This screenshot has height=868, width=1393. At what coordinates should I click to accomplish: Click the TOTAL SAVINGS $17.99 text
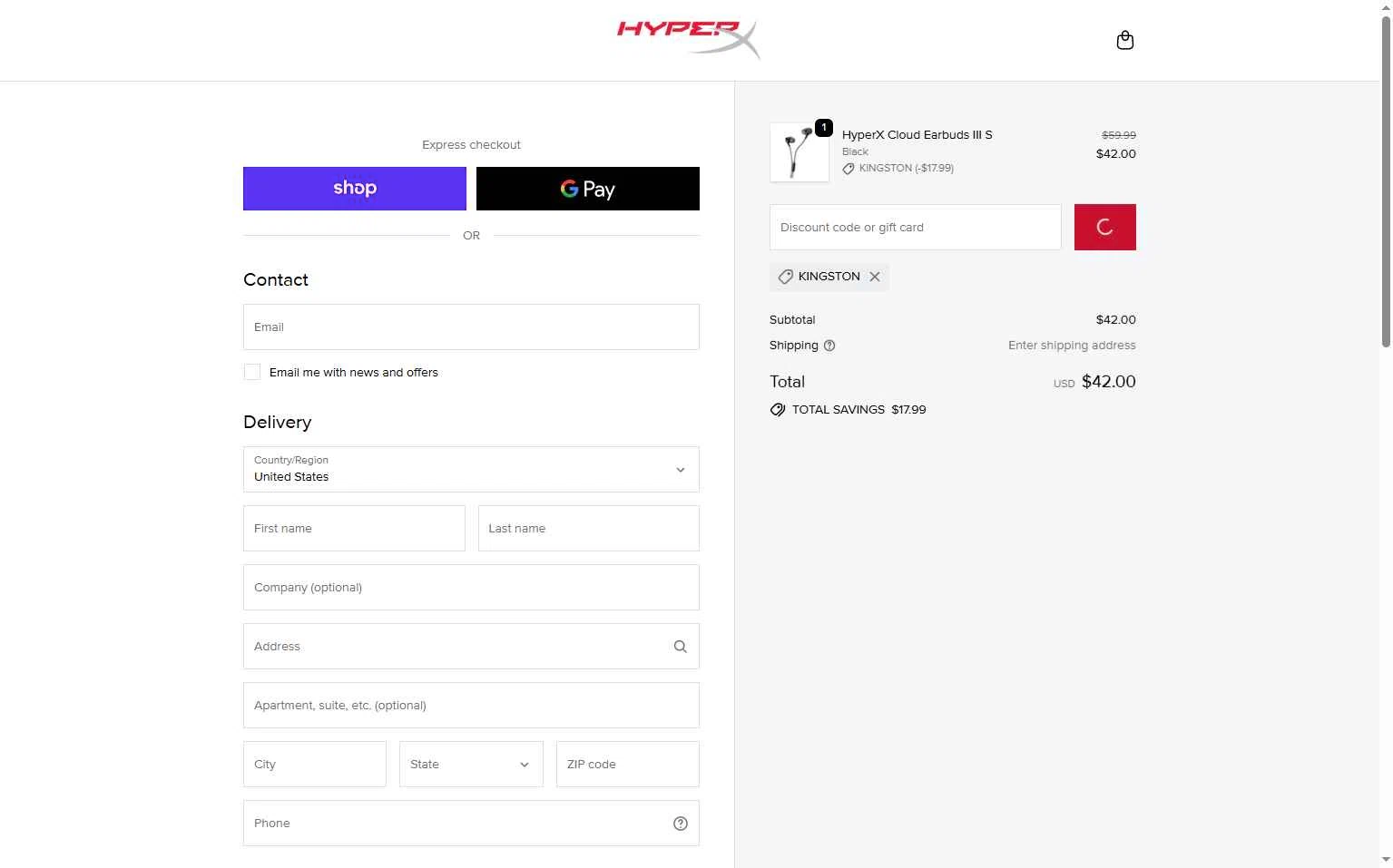pyautogui.click(x=859, y=410)
